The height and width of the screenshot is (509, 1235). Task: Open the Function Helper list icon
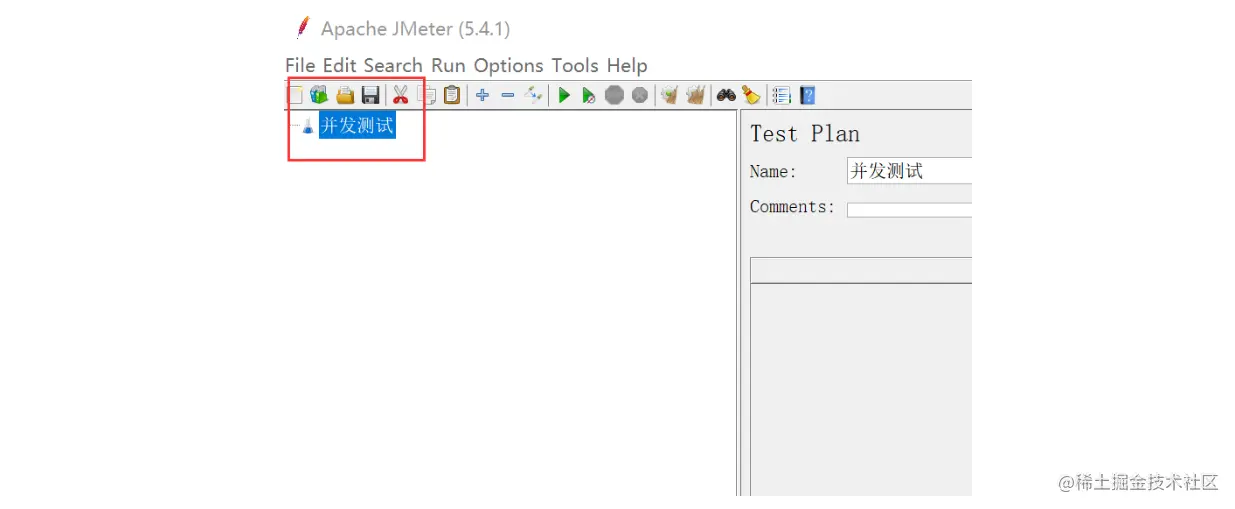tap(782, 95)
